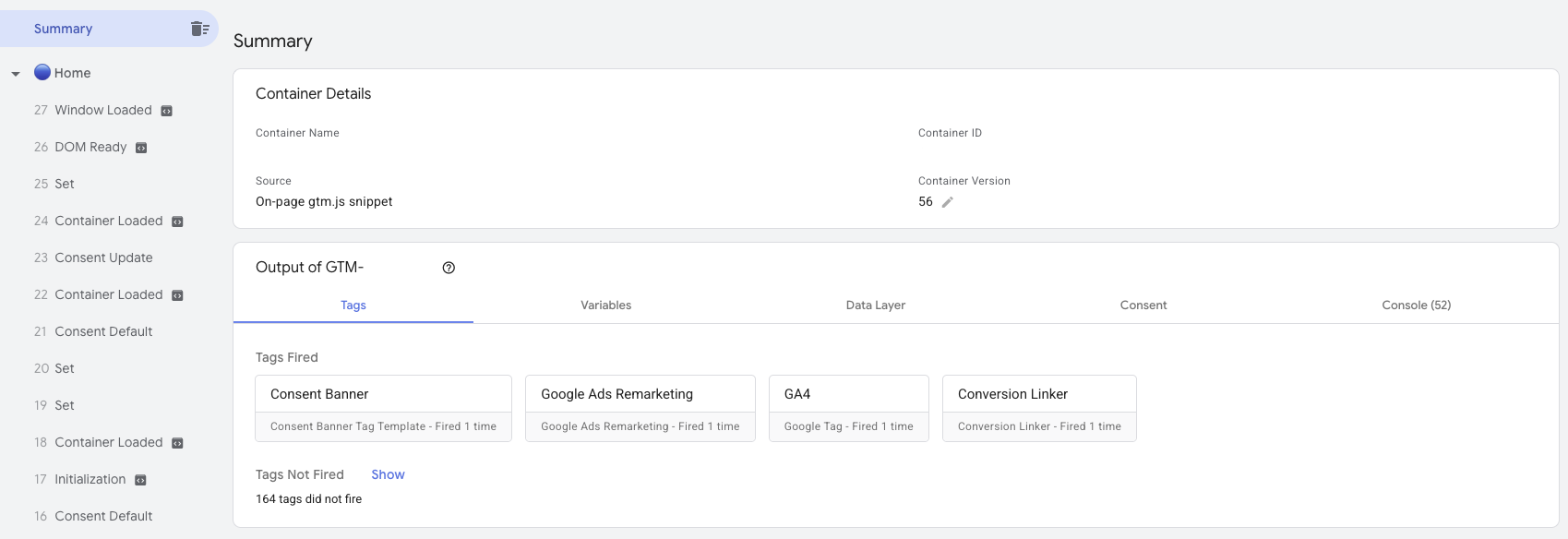The height and width of the screenshot is (539, 1568).
Task: Collapse the Home page event tree
Action: pos(16,74)
